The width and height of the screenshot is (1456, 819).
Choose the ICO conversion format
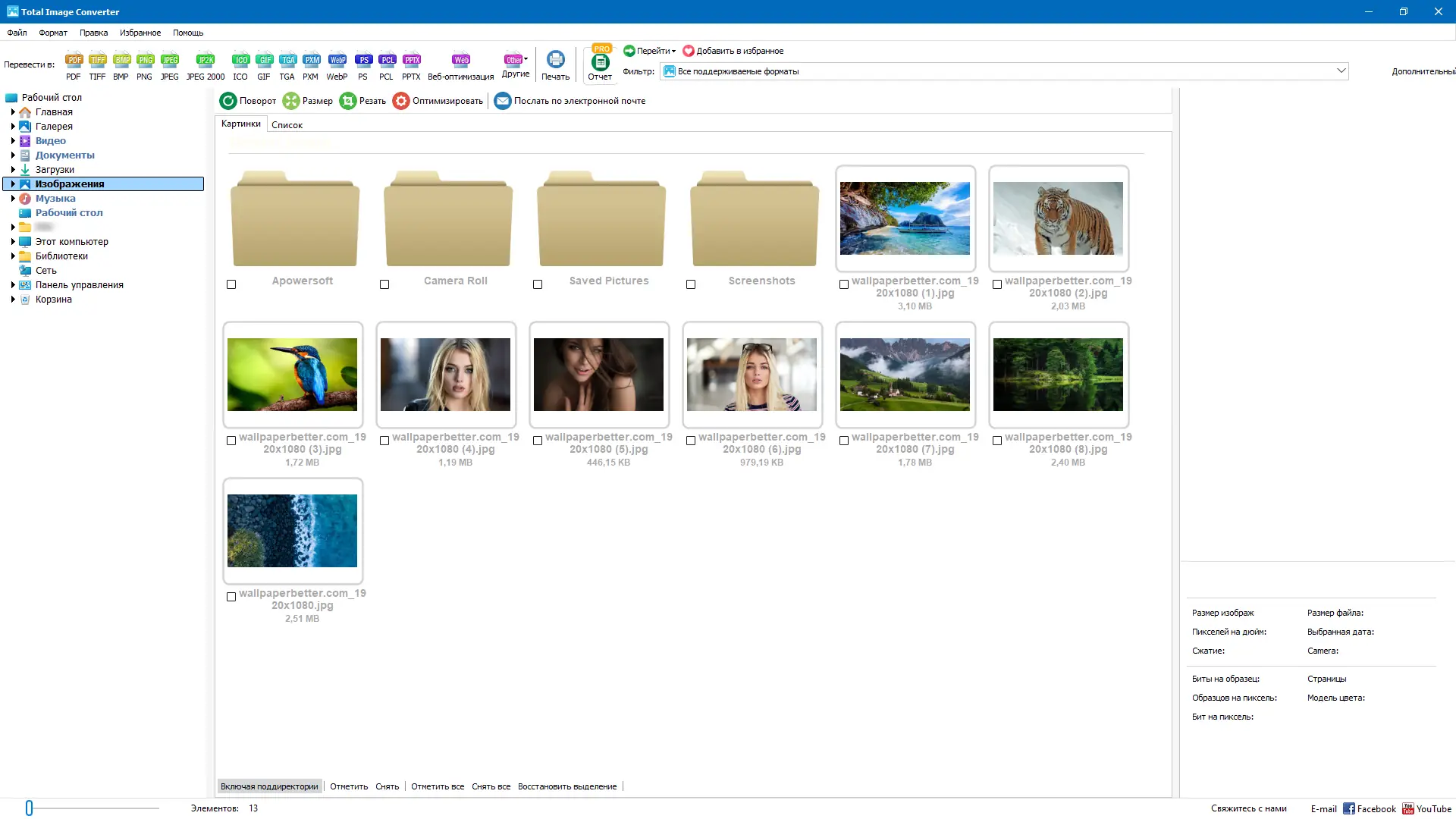tap(240, 64)
